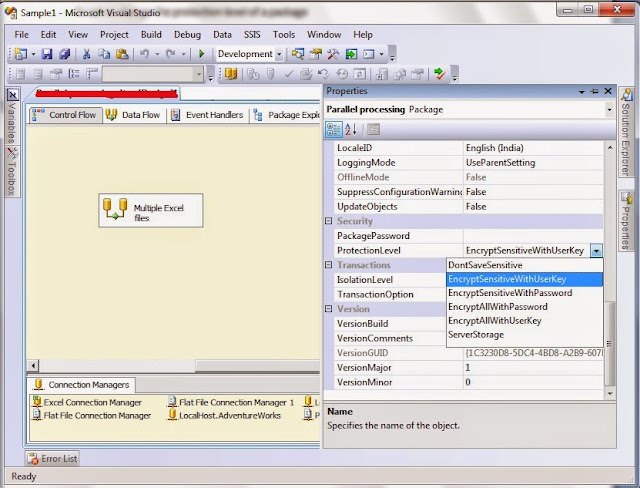The height and width of the screenshot is (488, 640).
Task: Switch to the Data Flow tab
Action: point(133,115)
